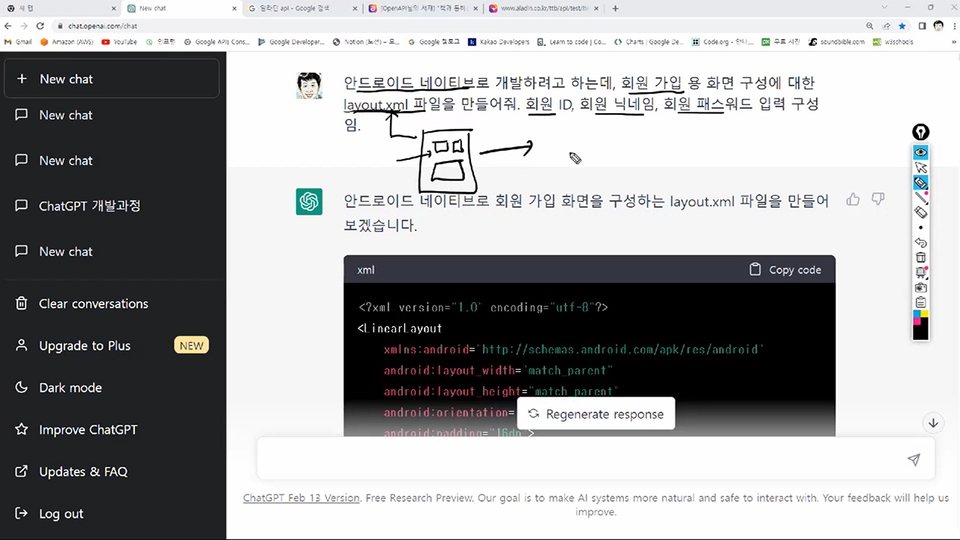Open the YouTube bookmark
960x540 pixels.
pos(119,42)
